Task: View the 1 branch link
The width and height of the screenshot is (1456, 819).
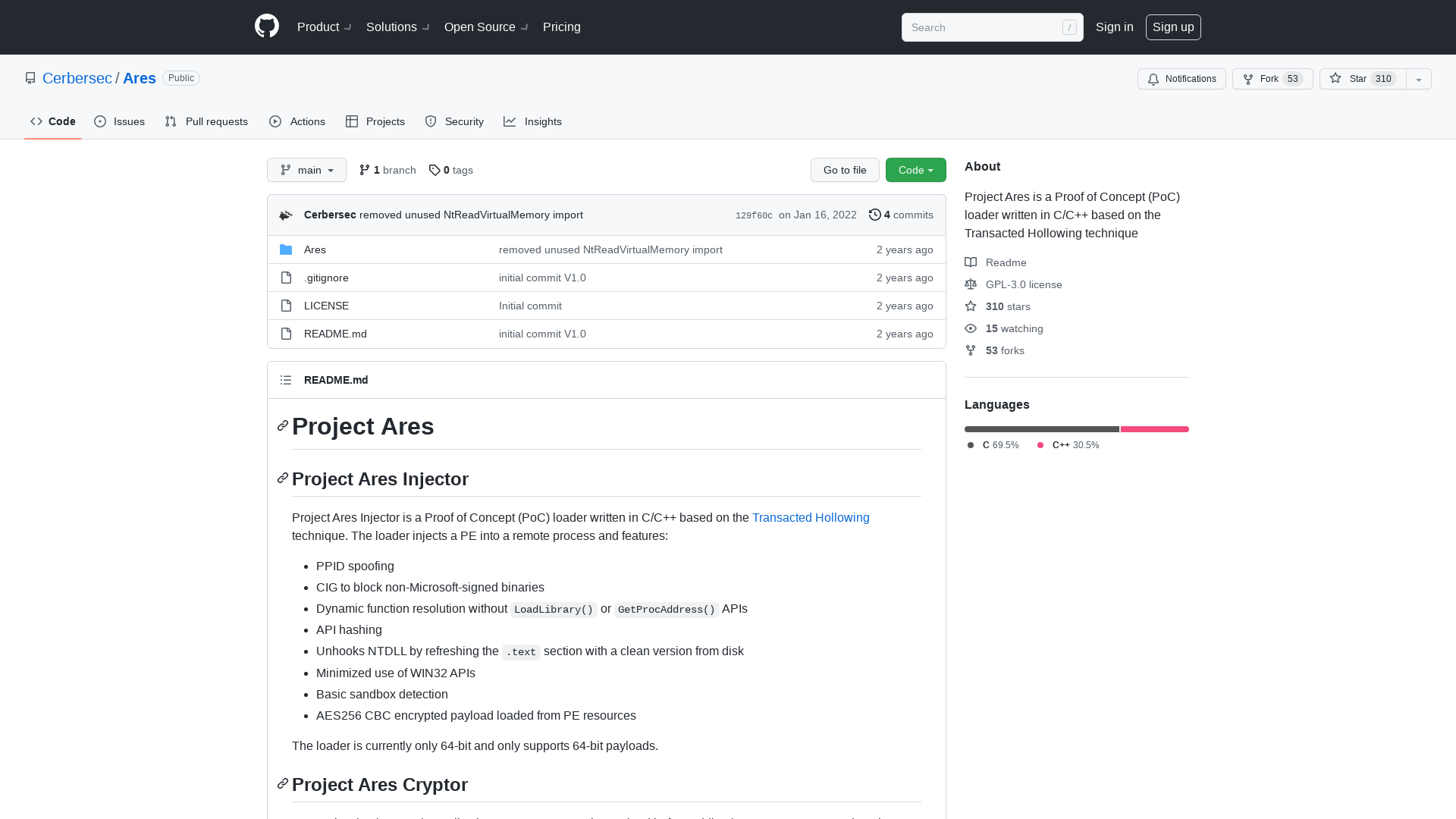Action: coord(388,170)
